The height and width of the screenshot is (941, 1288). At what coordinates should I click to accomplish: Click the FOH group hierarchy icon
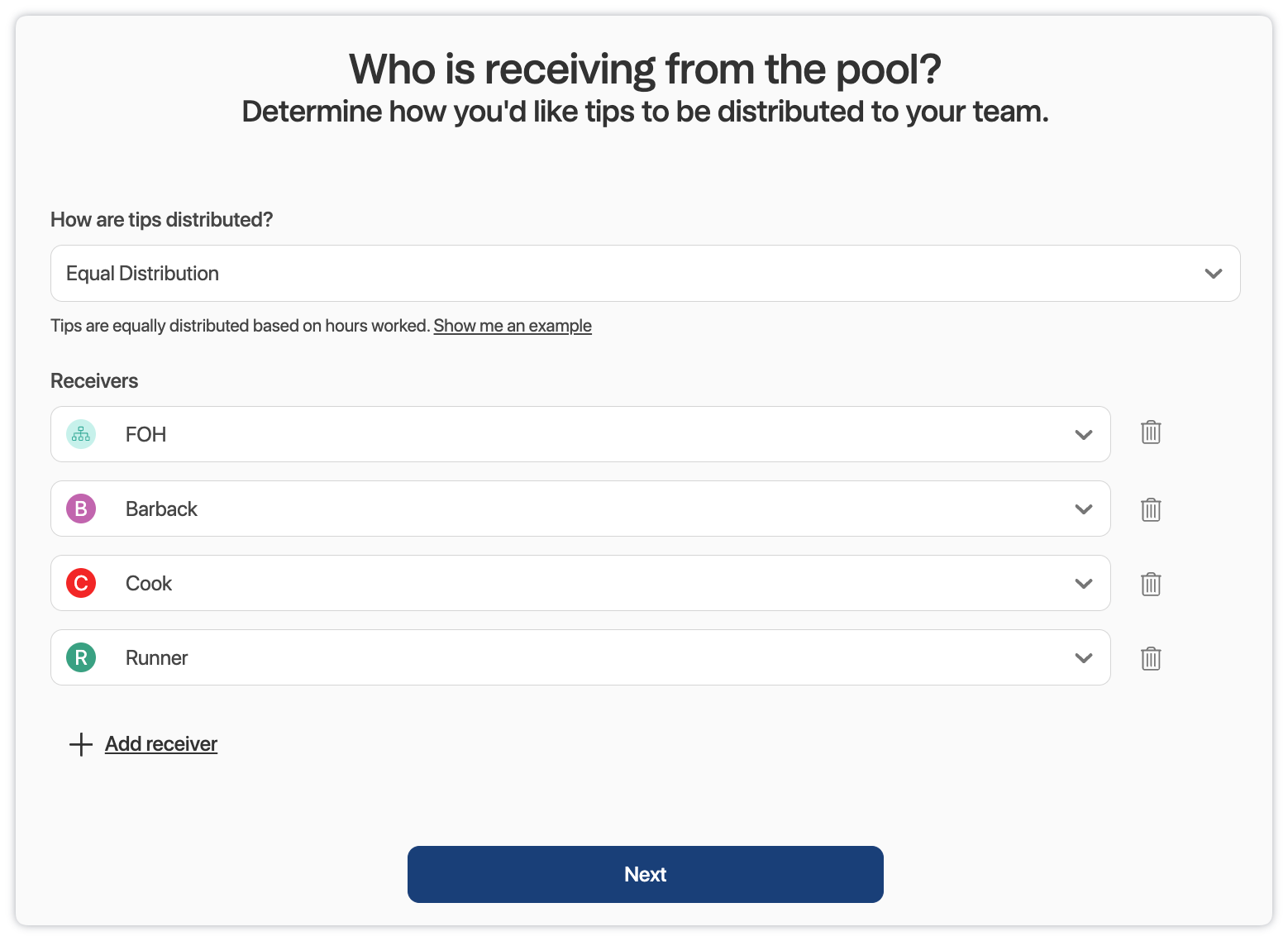coord(81,434)
